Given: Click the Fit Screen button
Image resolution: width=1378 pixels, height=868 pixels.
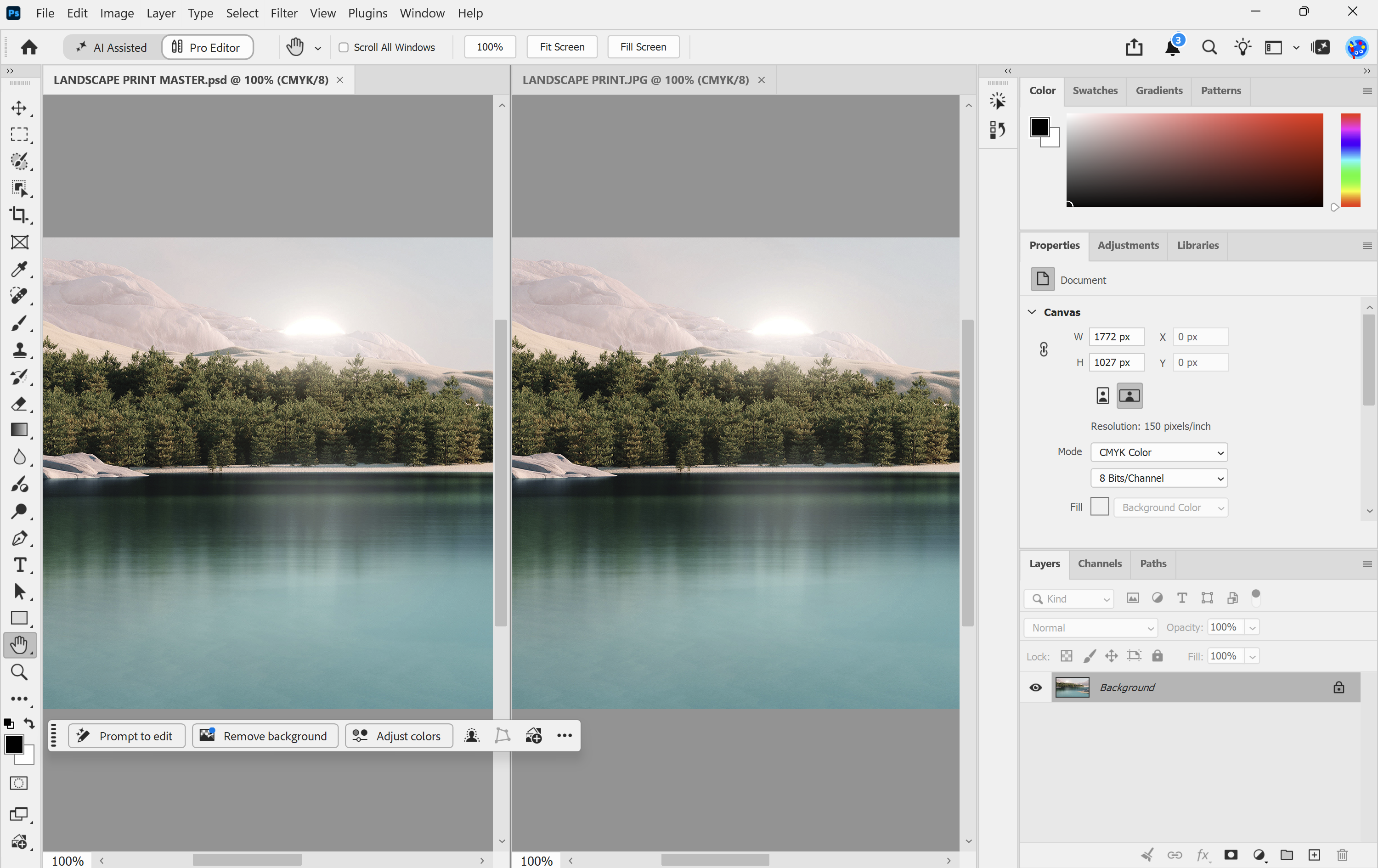Looking at the screenshot, I should 561,47.
